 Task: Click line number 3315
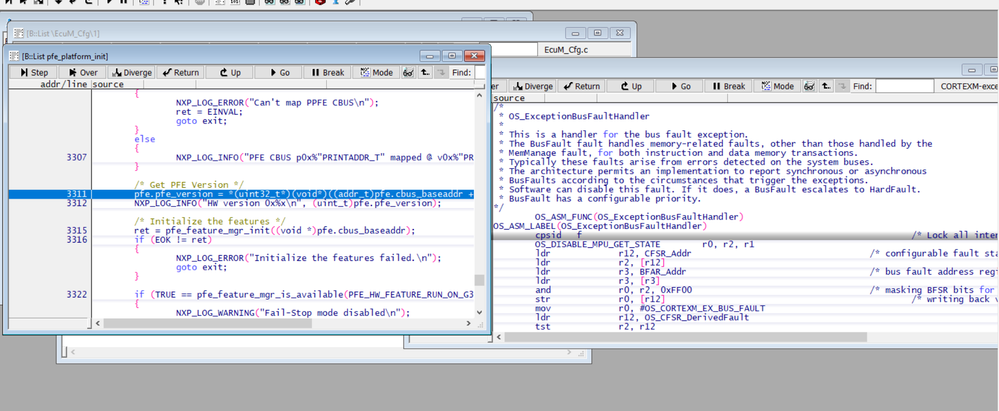[76, 231]
